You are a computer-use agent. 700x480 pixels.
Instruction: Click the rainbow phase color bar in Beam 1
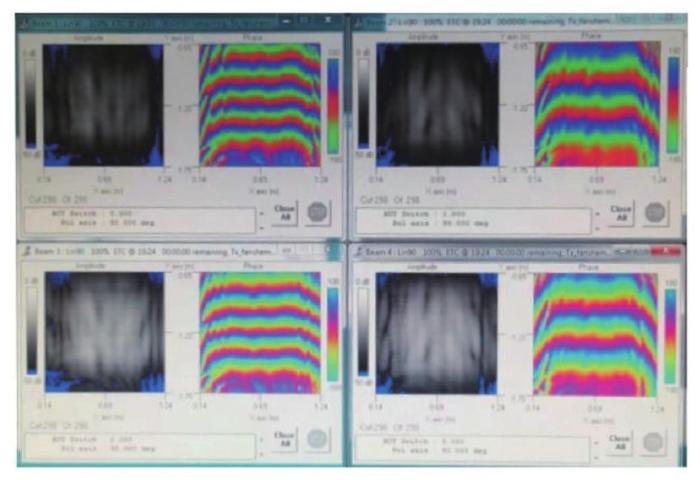[333, 106]
